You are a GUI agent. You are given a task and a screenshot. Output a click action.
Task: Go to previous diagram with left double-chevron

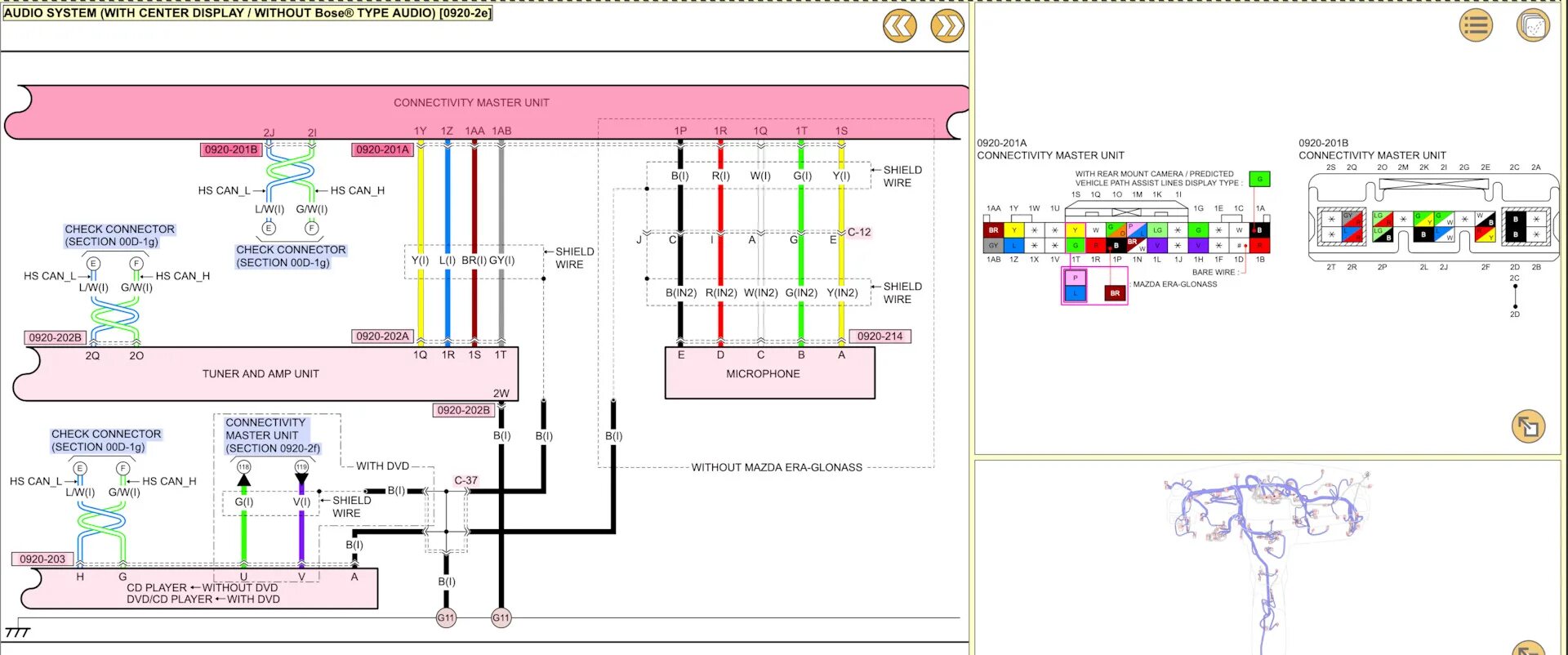pos(899,27)
